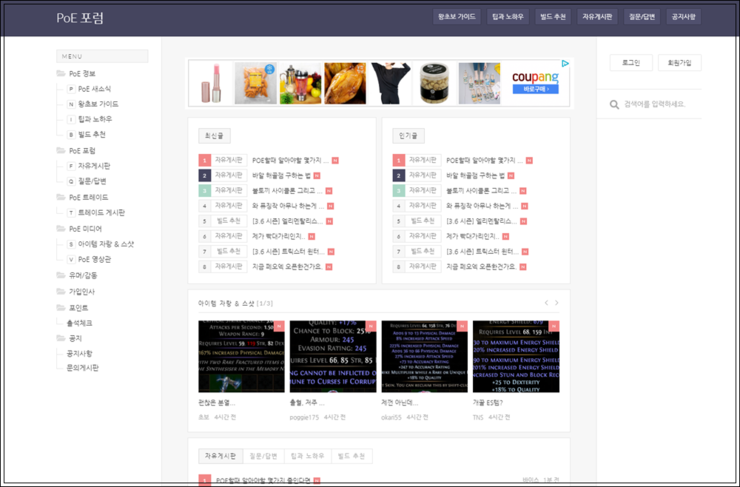Viewport: 740px width, 487px height.
Task: Open the 괜찮은 분열 screenshot thumbnail
Action: pos(241,357)
